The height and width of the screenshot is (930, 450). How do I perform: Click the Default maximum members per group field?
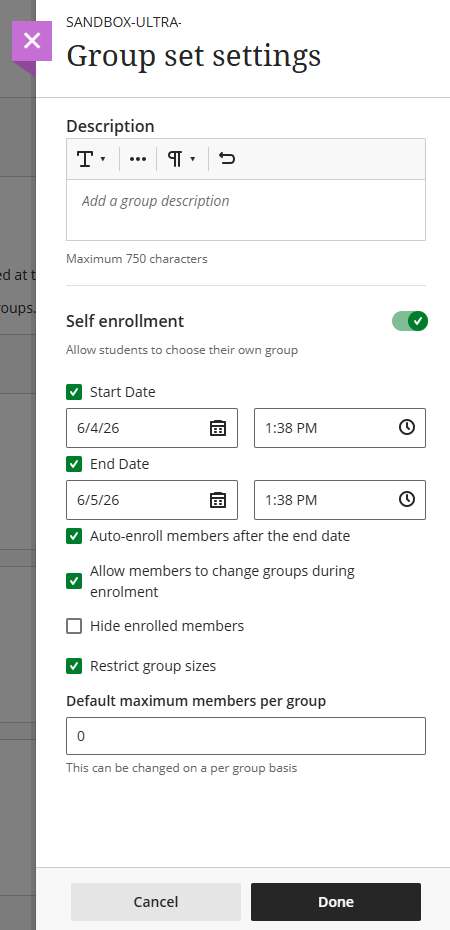(245, 736)
